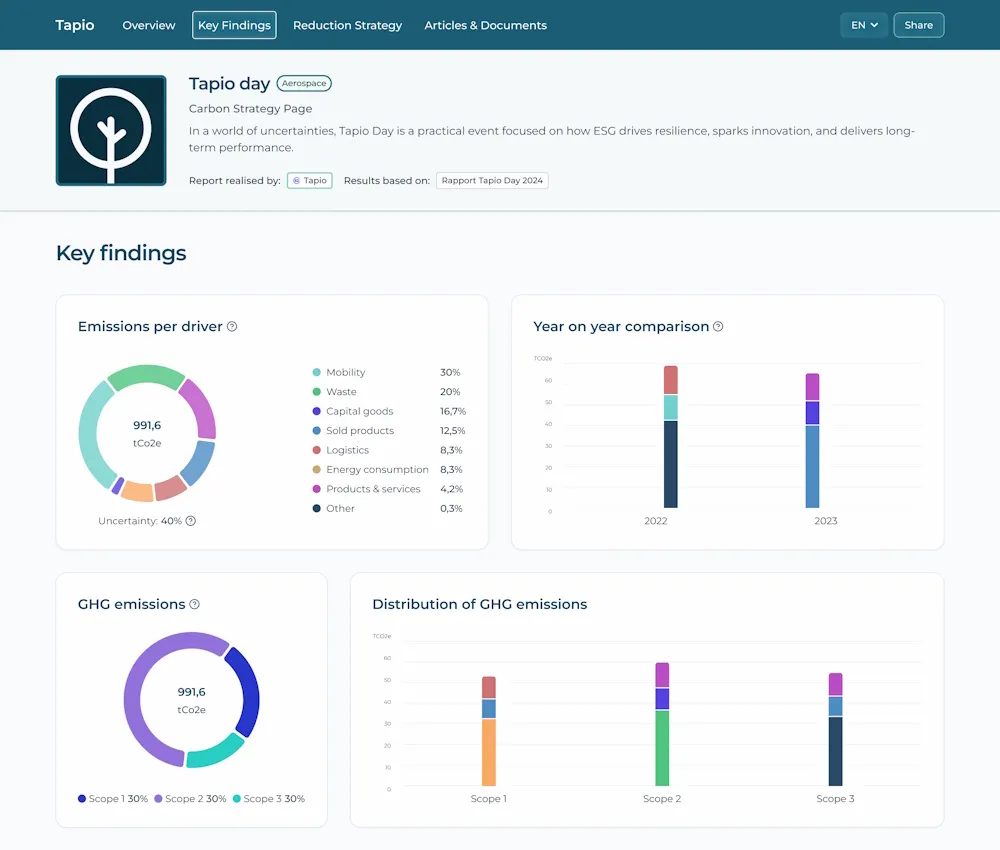Click the 'Carbon Strategy Page' subtitle
Viewport: 1000px width, 850px height.
[251, 108]
